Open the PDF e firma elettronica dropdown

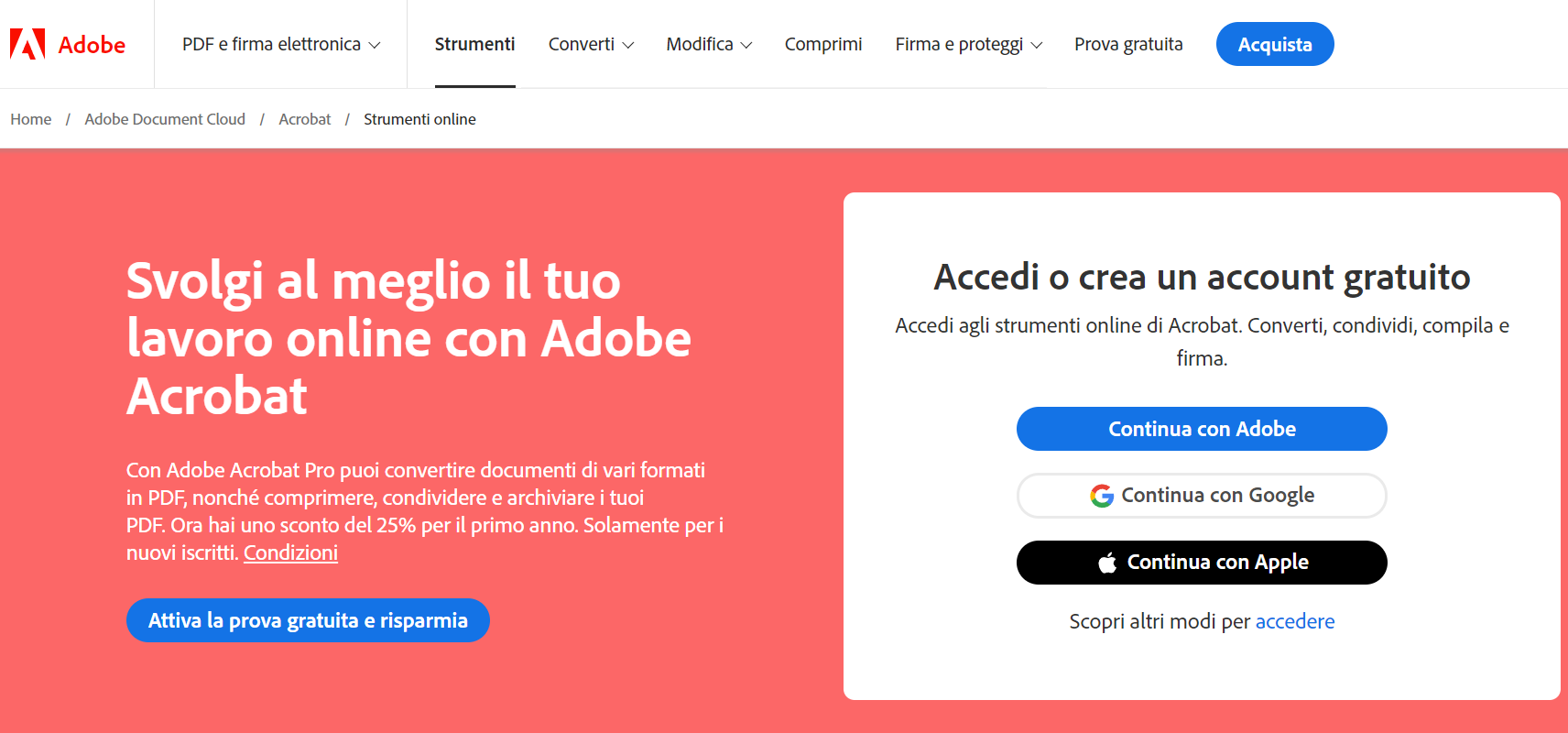pyautogui.click(x=279, y=43)
